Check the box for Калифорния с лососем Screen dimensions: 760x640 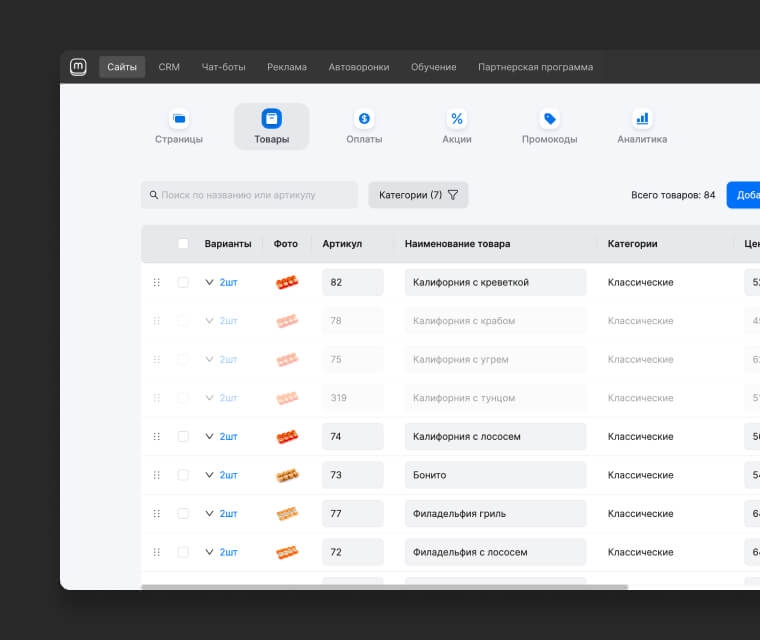[x=183, y=437]
